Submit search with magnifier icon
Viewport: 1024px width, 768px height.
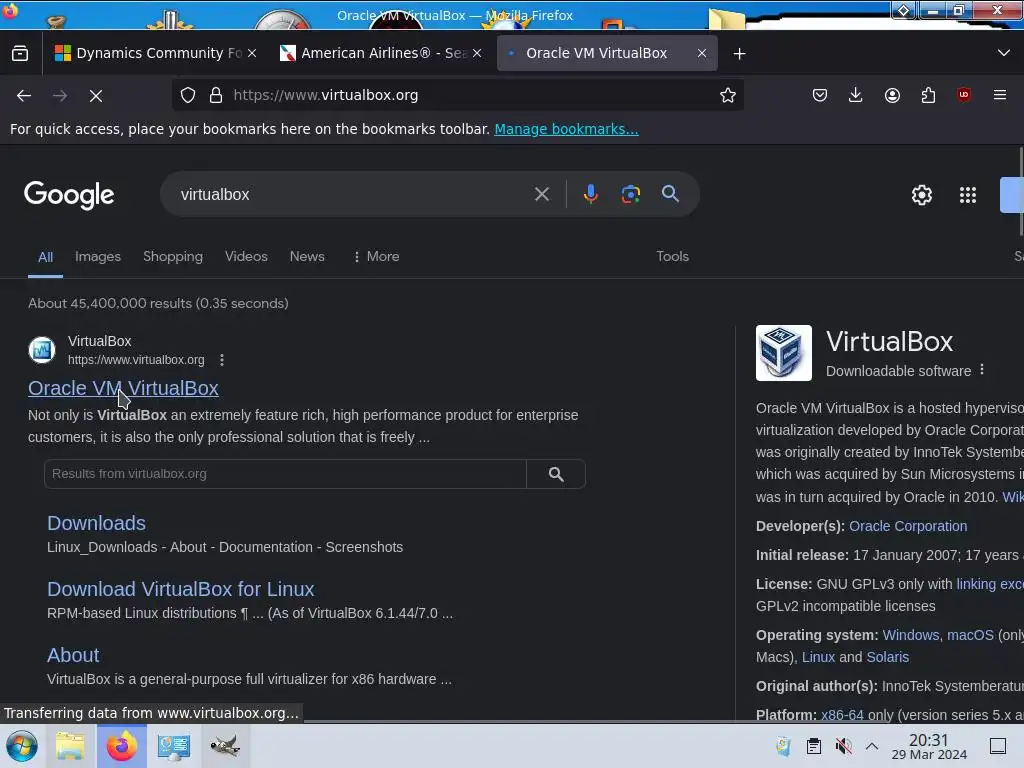tap(670, 193)
